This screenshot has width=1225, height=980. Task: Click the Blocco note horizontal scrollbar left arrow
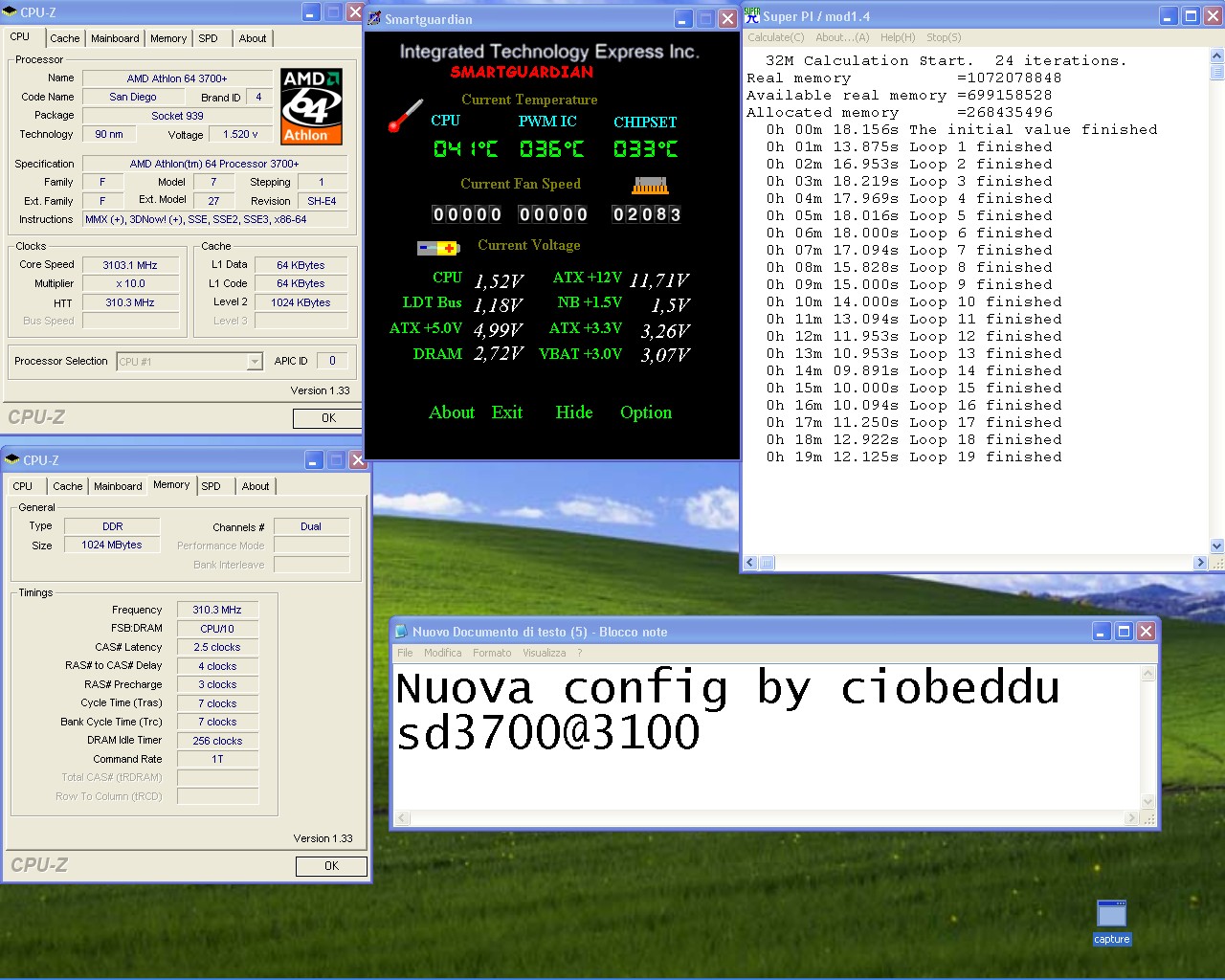(x=403, y=818)
